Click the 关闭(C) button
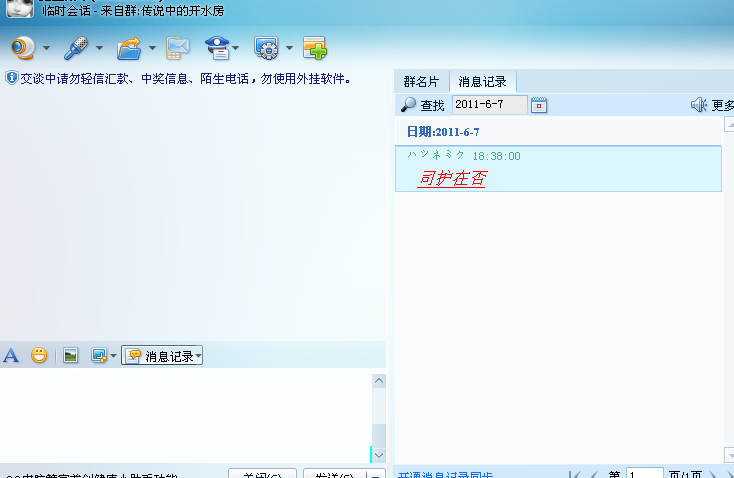Image resolution: width=734 pixels, height=478 pixels. coord(262,473)
